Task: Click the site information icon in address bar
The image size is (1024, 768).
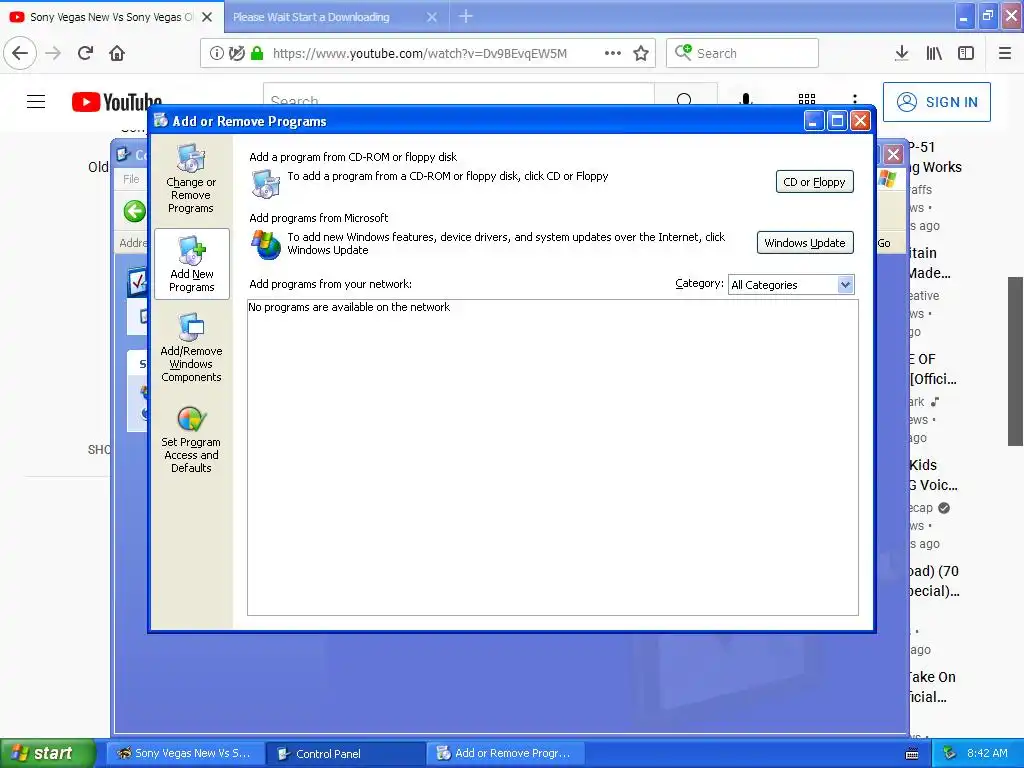Action: [x=216, y=53]
